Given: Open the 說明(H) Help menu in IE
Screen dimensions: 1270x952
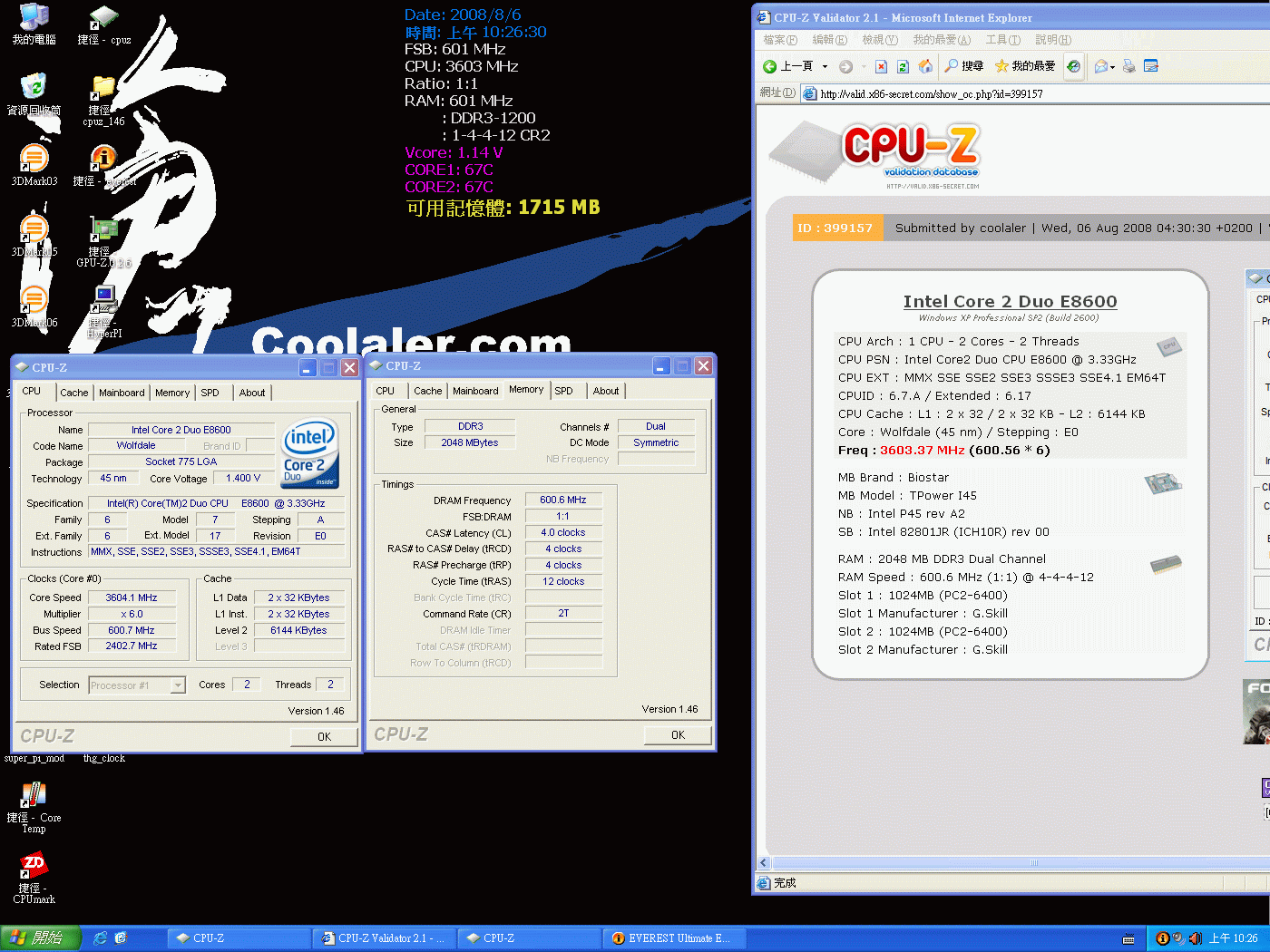Looking at the screenshot, I should [x=1053, y=40].
